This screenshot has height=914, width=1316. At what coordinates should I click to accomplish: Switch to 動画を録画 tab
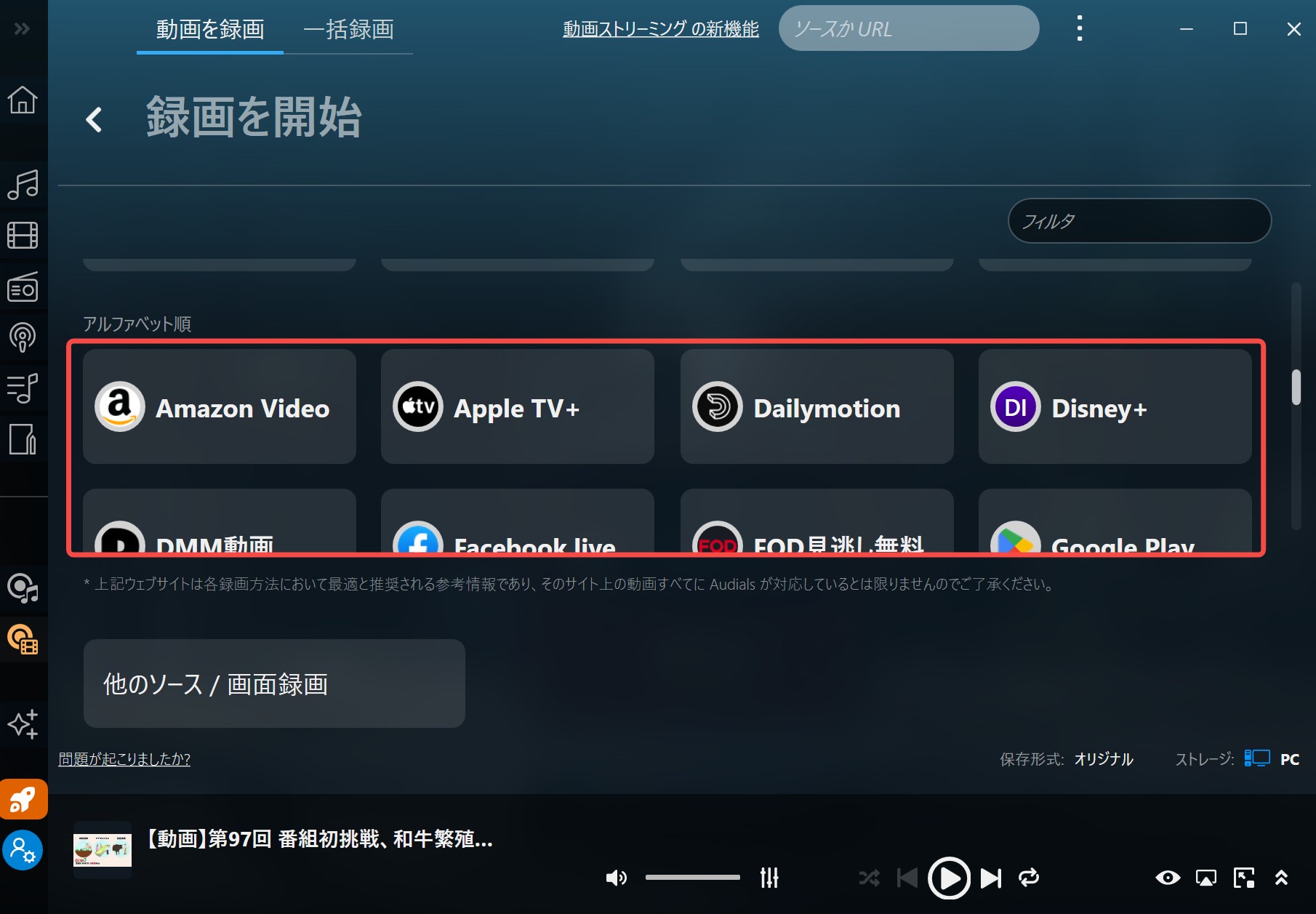click(x=210, y=29)
